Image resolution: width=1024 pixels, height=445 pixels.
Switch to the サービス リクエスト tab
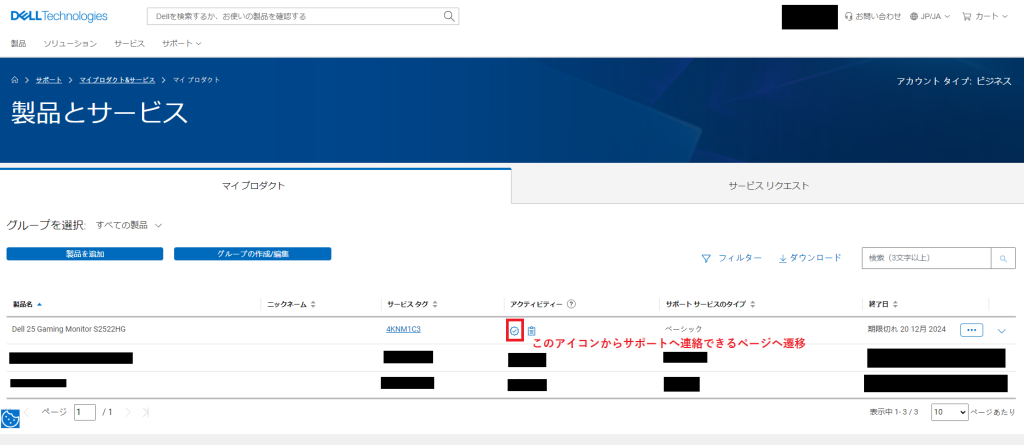coord(768,186)
